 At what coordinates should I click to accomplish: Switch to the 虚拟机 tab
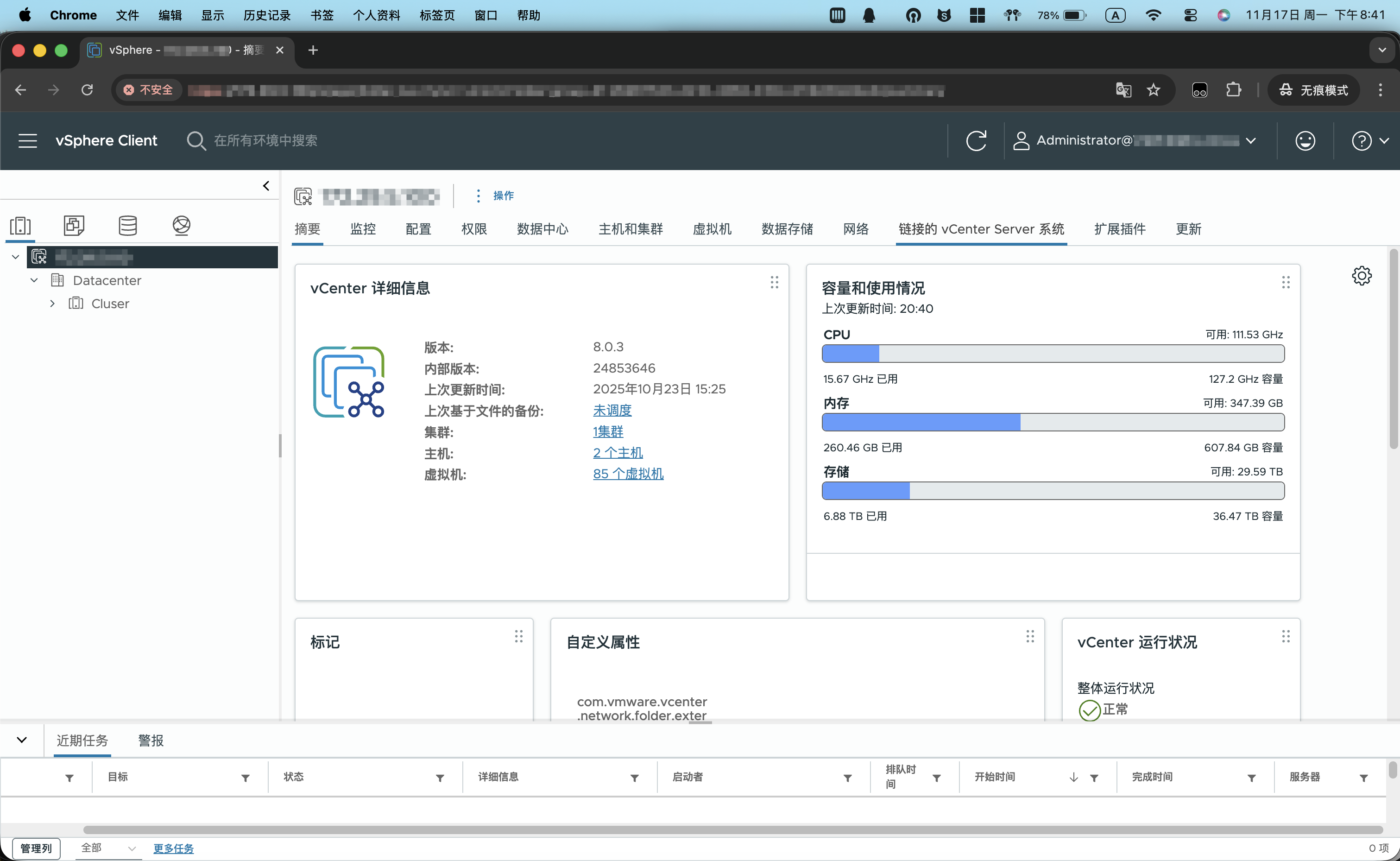click(x=712, y=229)
